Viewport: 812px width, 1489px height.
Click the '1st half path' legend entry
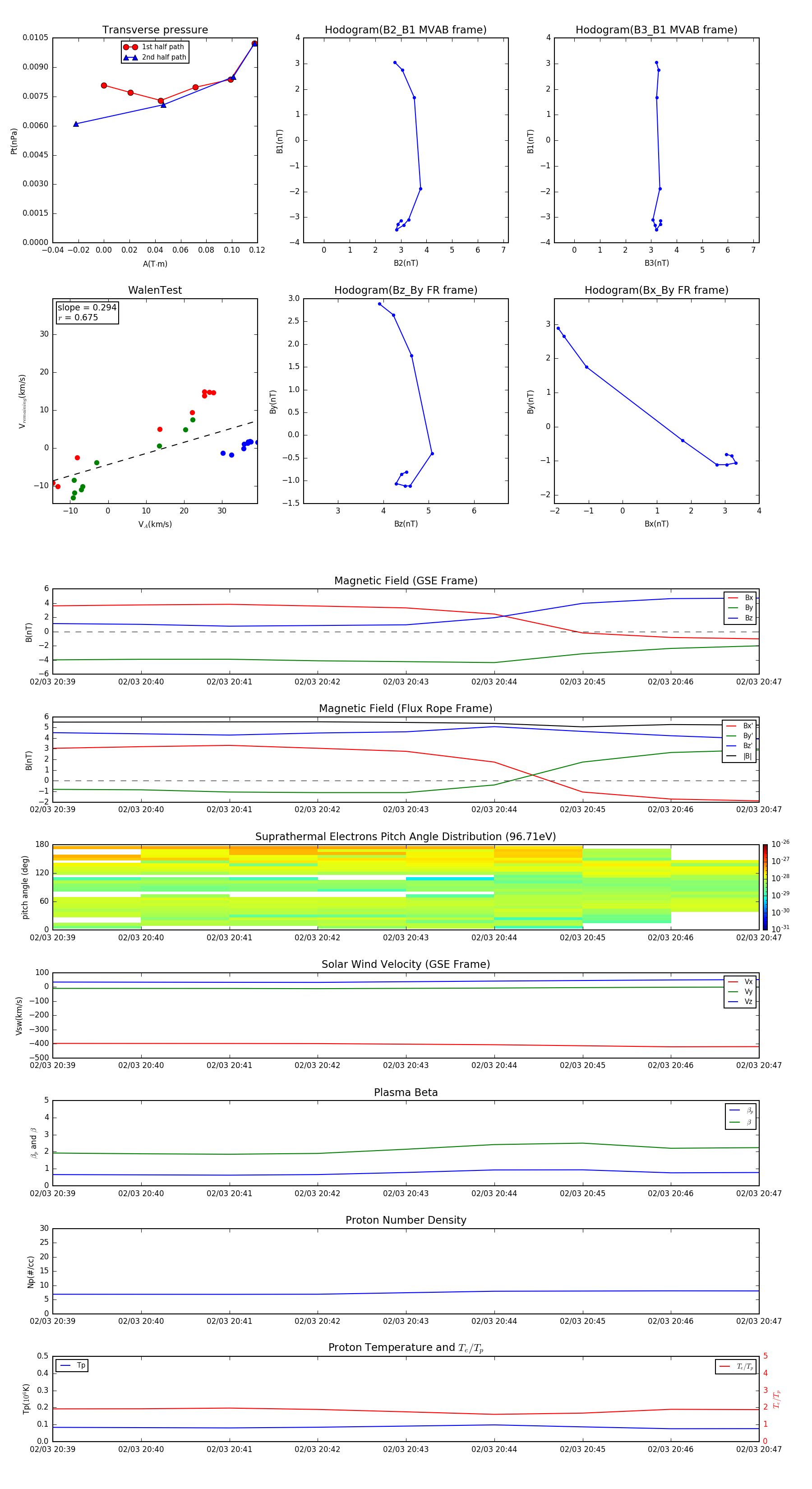pos(154,47)
